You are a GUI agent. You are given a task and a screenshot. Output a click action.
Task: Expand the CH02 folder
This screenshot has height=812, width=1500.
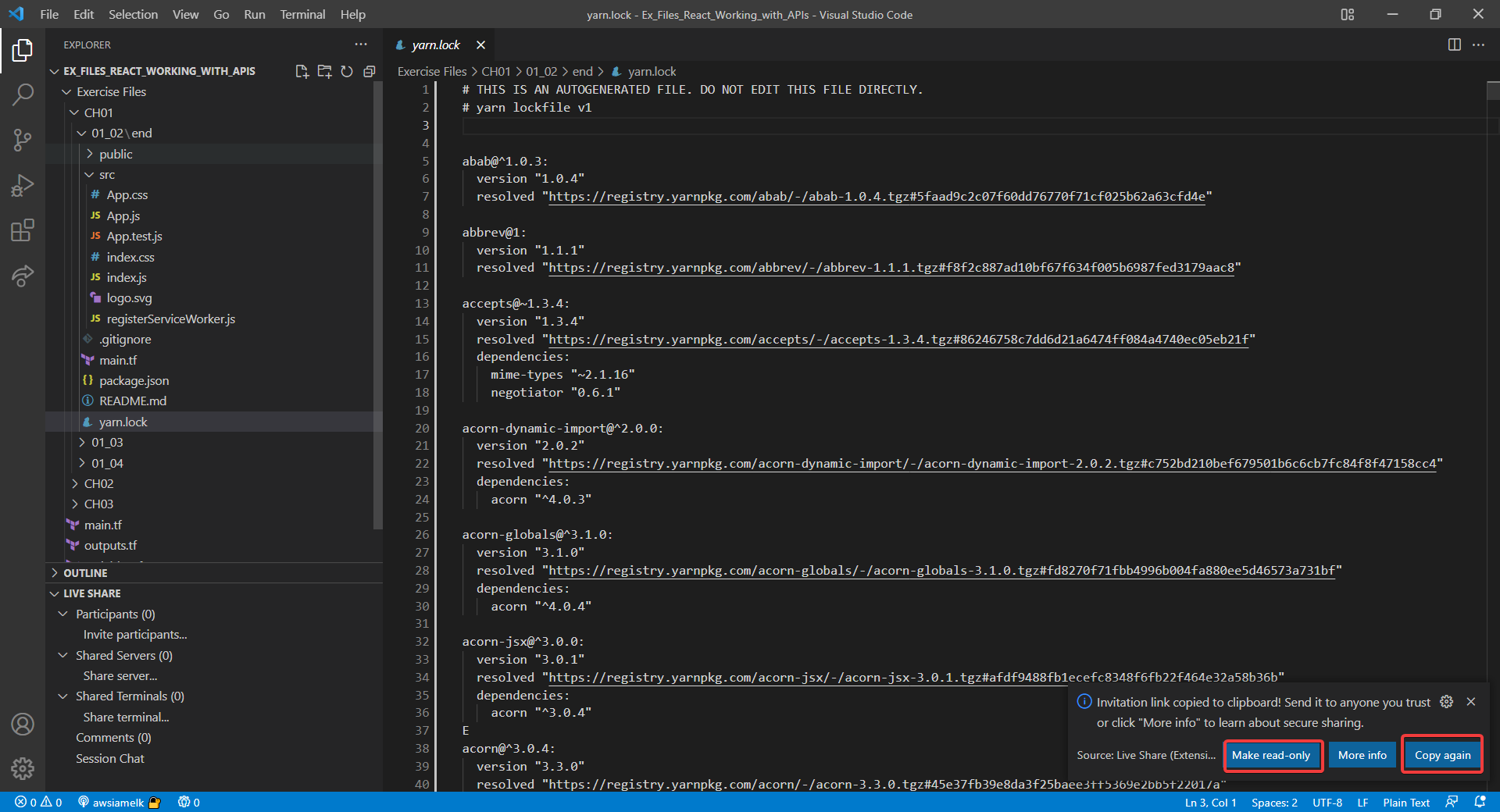[x=99, y=483]
